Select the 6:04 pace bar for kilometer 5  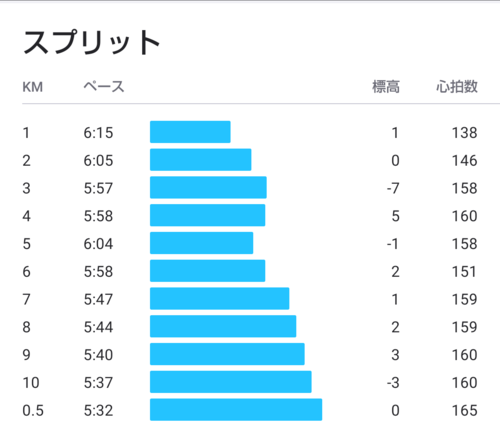point(201,243)
